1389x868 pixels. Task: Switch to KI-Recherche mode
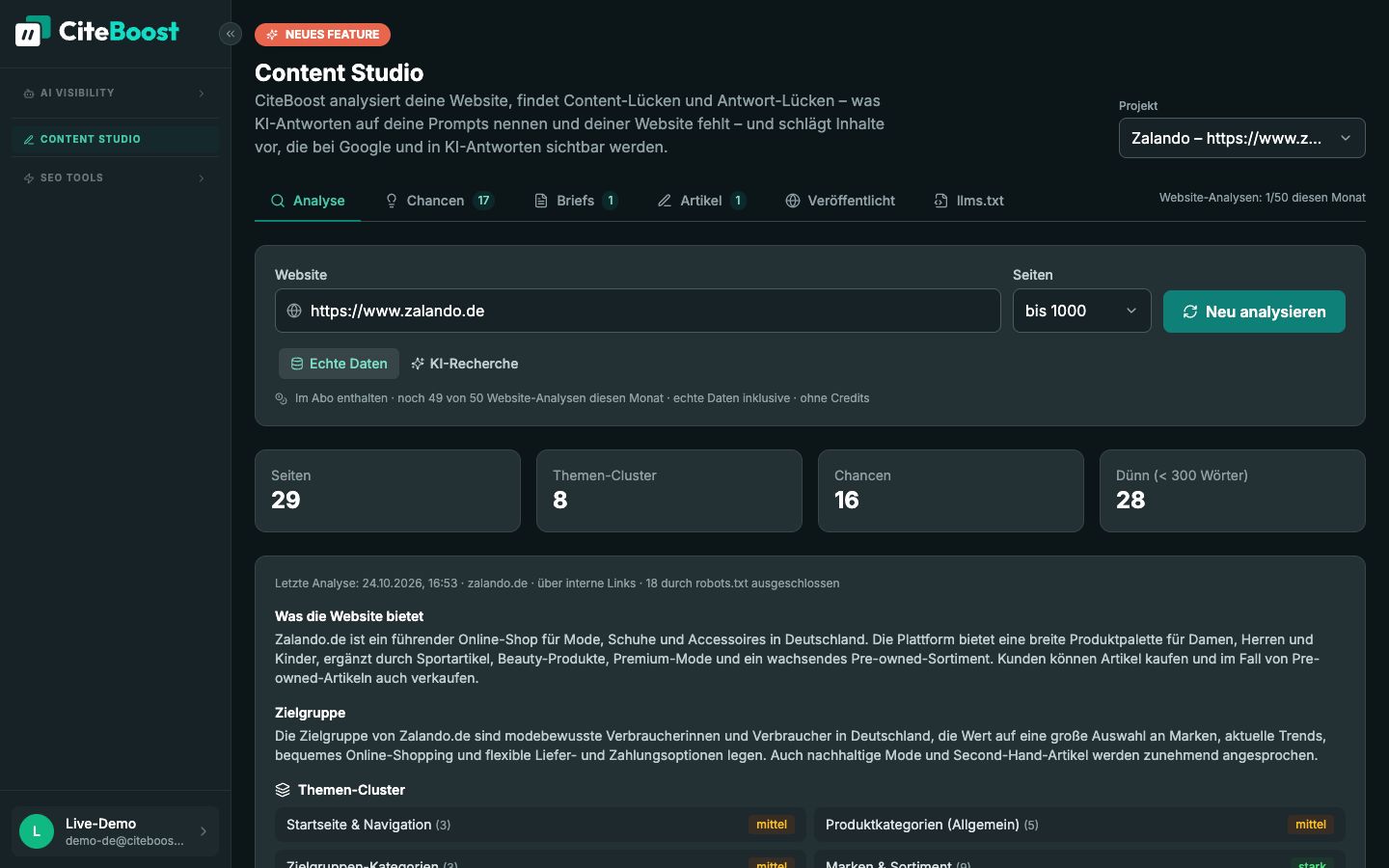coord(464,364)
